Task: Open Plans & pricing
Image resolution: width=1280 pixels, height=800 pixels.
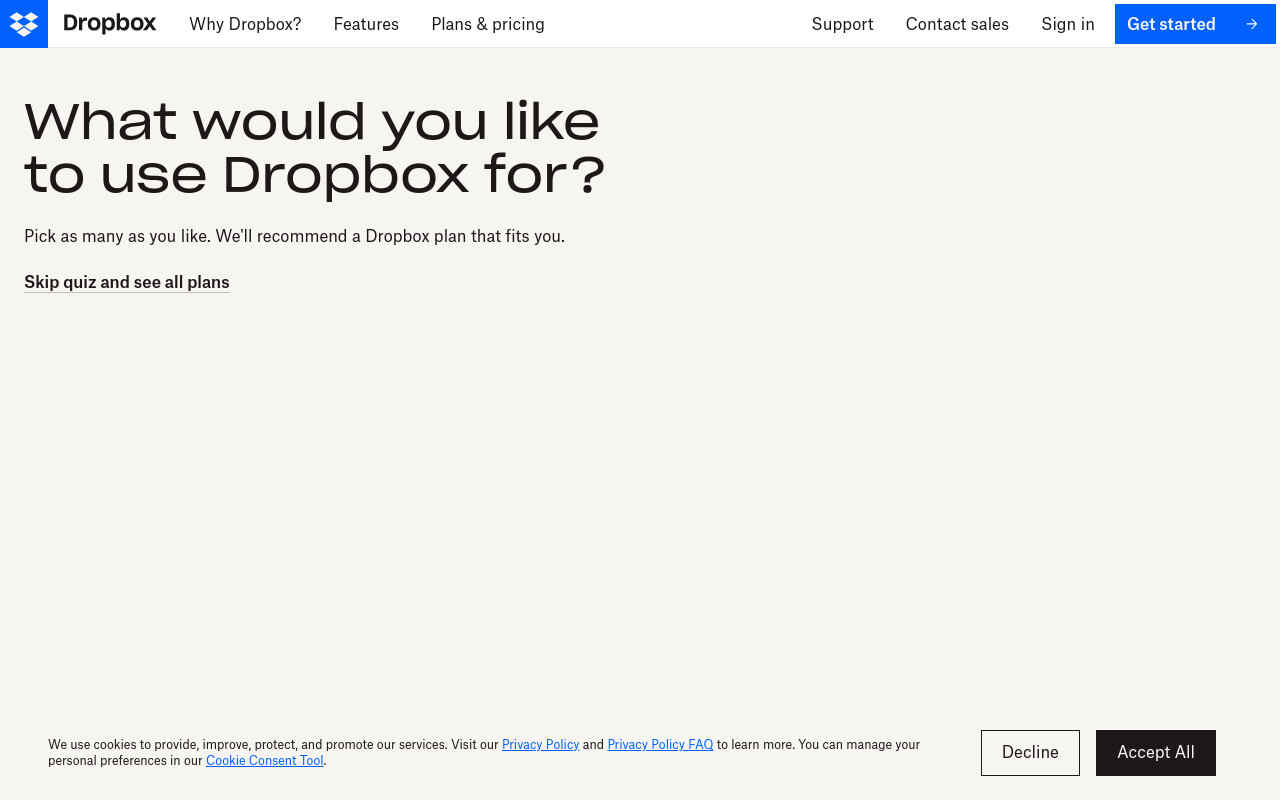Action: point(488,24)
